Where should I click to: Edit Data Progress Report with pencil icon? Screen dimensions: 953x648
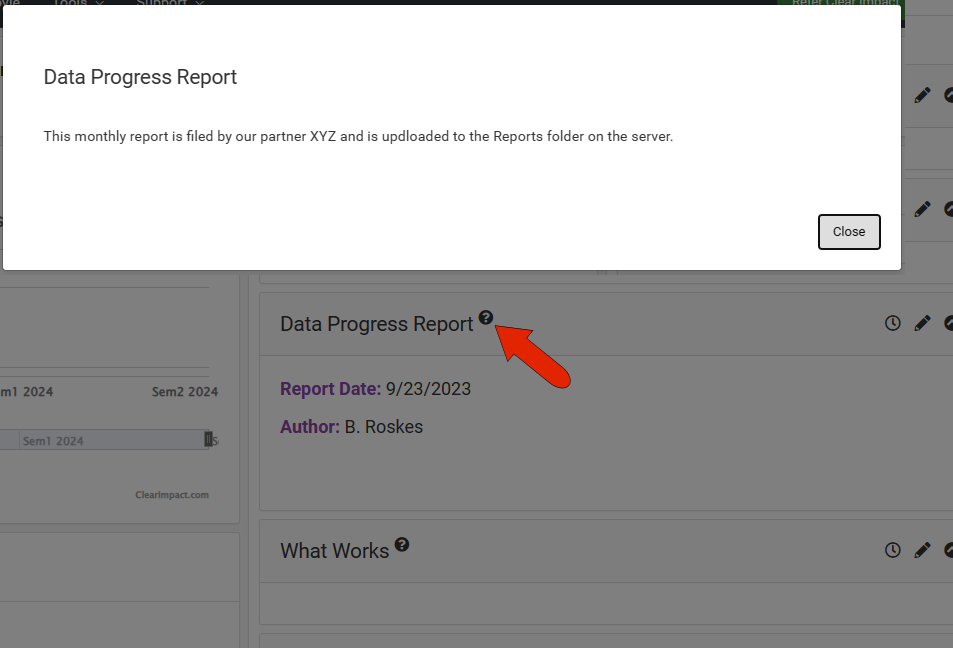tap(922, 323)
